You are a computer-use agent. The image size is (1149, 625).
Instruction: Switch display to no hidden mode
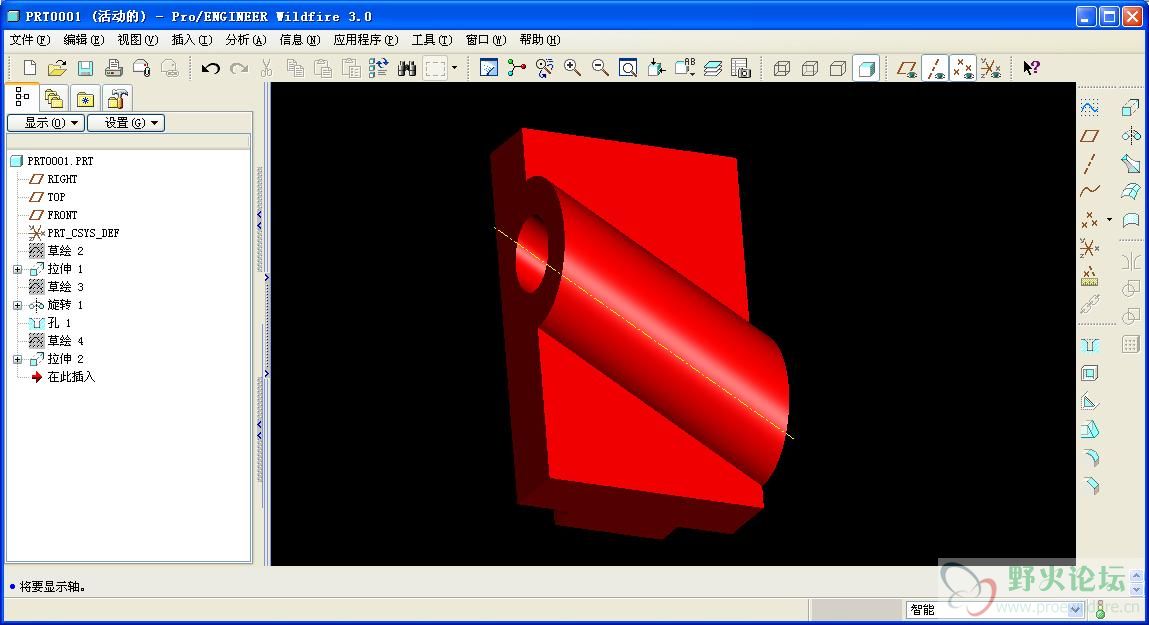(x=838, y=68)
